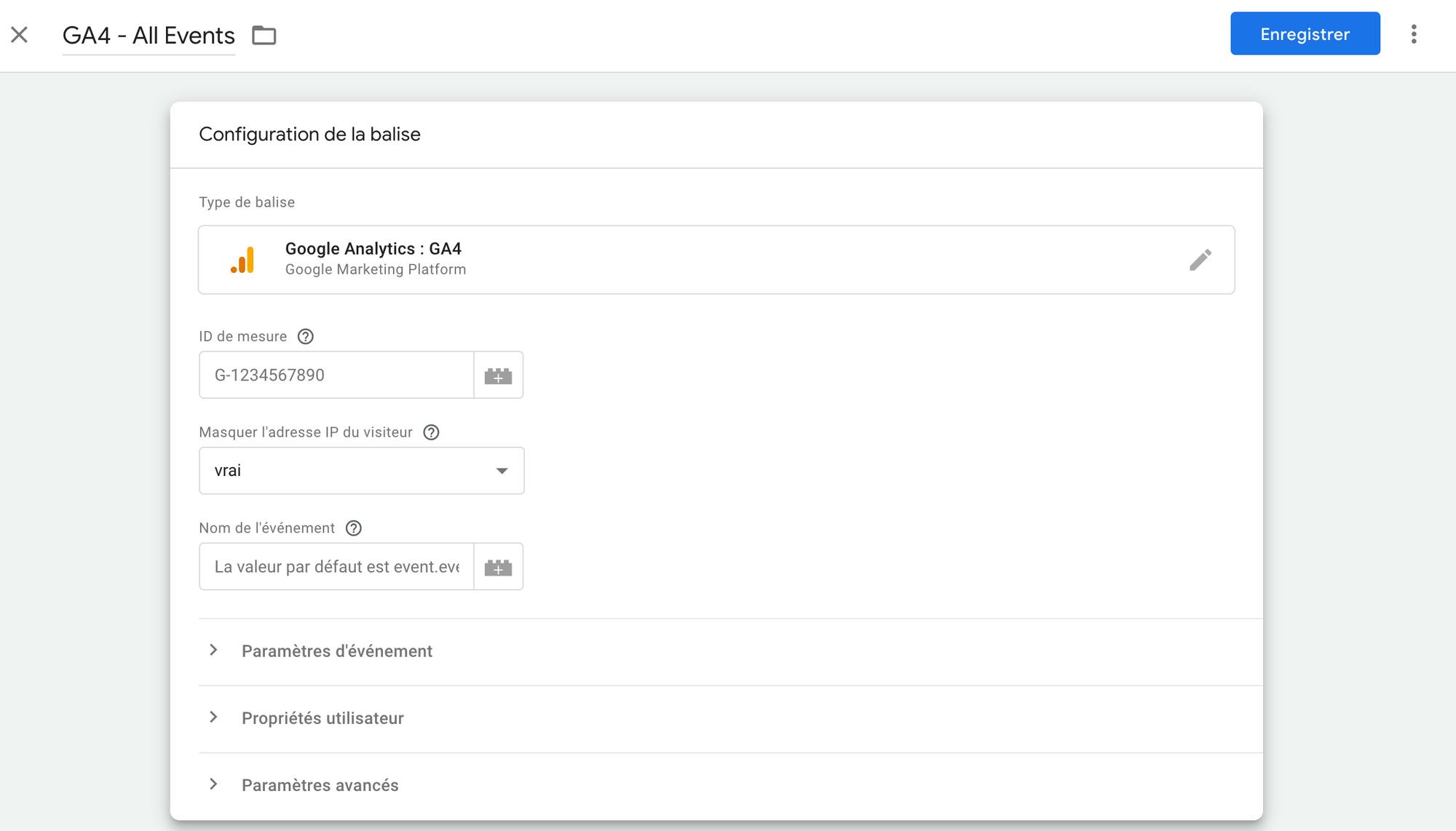
Task: Expand the Propriétés utilisateur section
Action: [x=730, y=718]
